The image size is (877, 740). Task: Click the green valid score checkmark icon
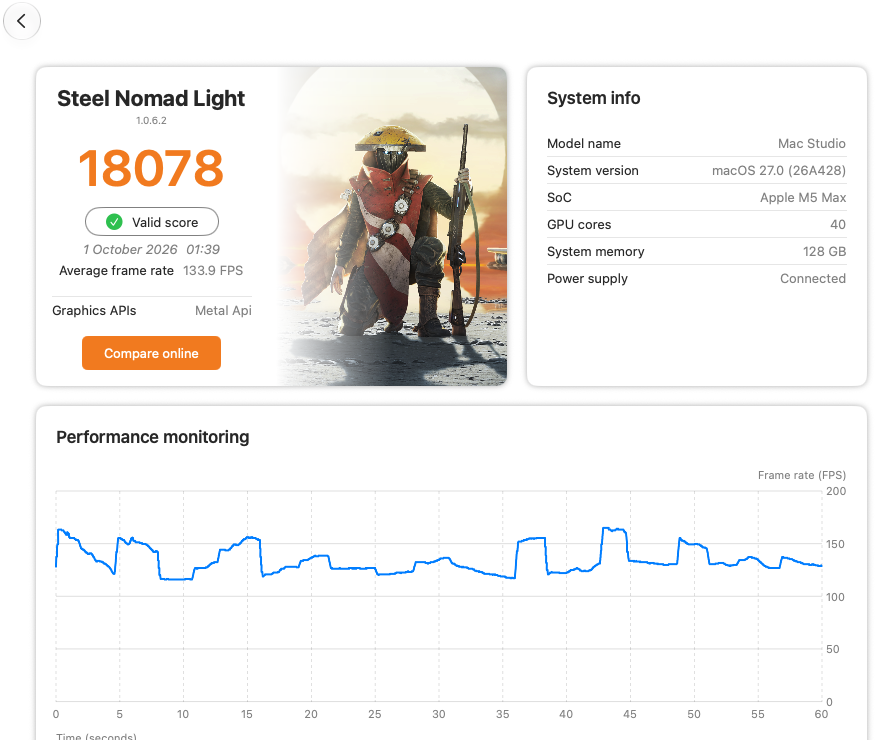114,222
